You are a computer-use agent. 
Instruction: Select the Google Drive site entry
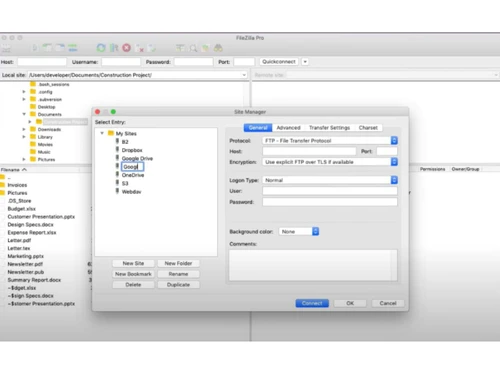[137, 158]
